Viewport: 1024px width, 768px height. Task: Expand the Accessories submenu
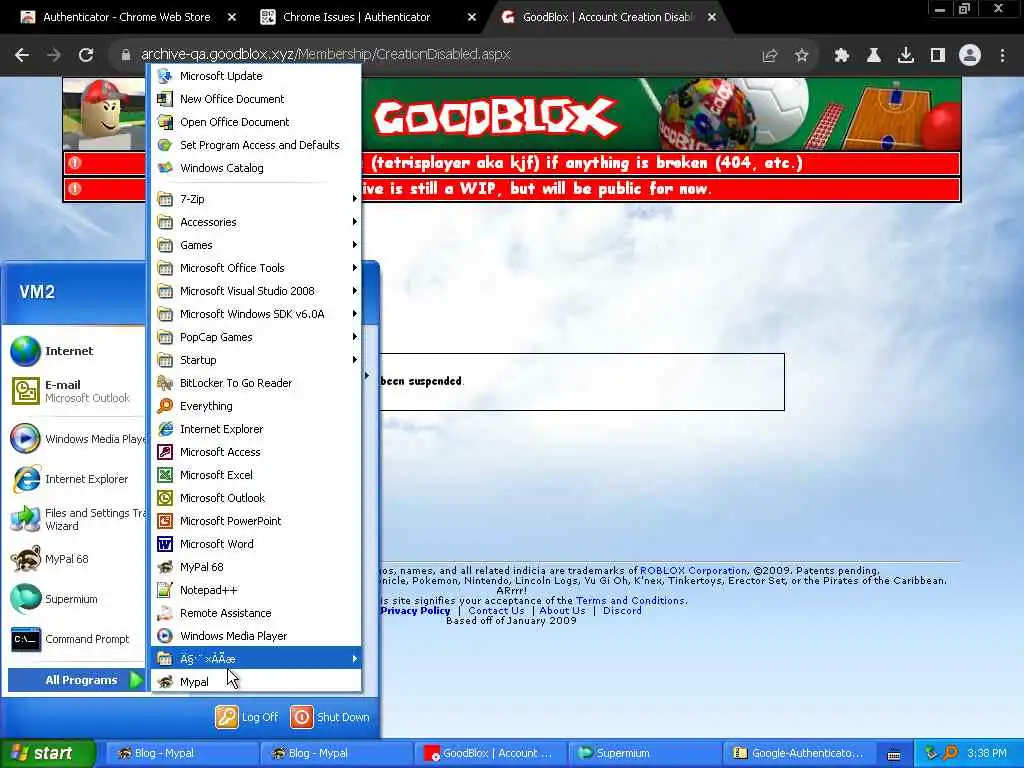(256, 222)
